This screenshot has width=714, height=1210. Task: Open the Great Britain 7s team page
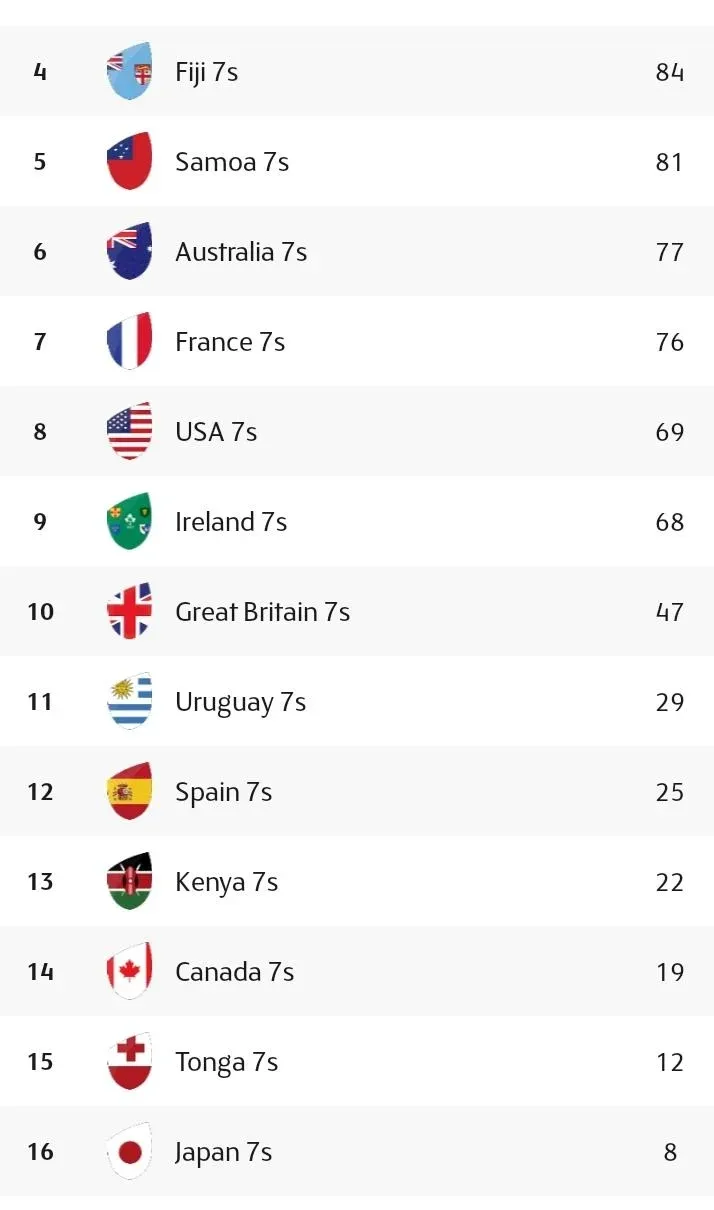tap(262, 612)
